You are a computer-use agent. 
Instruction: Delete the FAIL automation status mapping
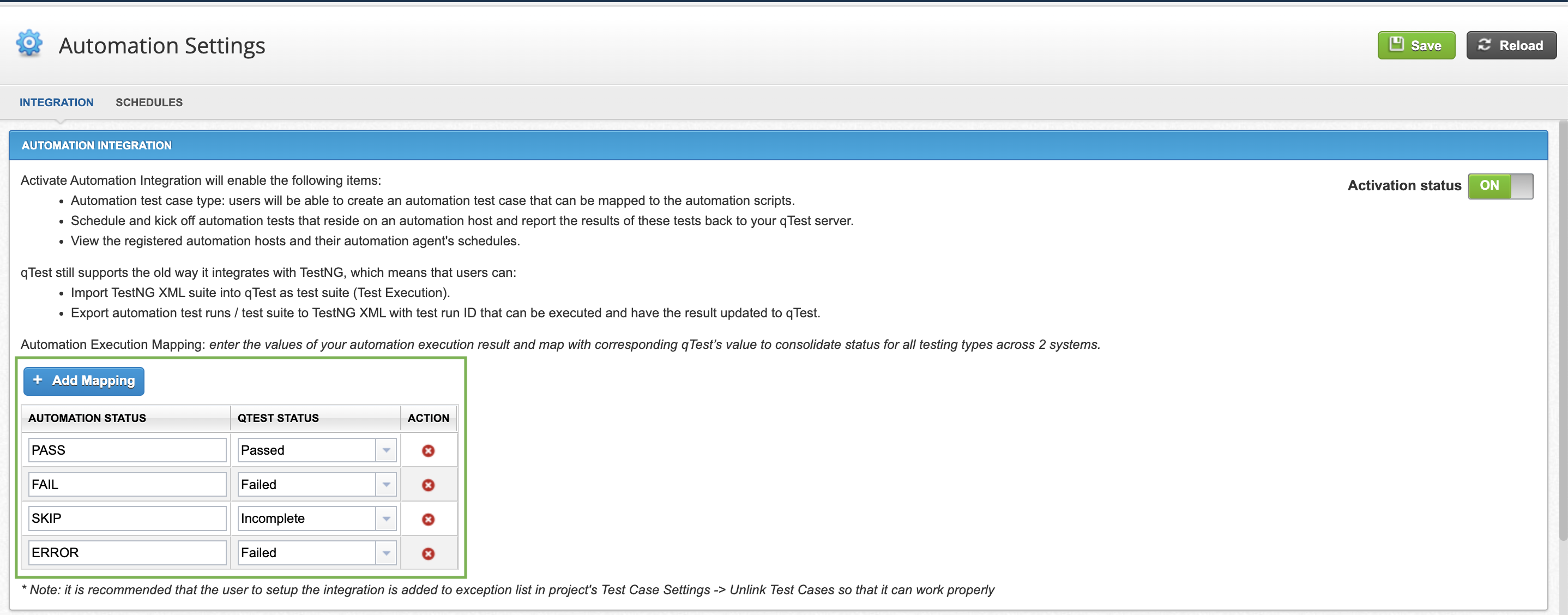coord(428,484)
